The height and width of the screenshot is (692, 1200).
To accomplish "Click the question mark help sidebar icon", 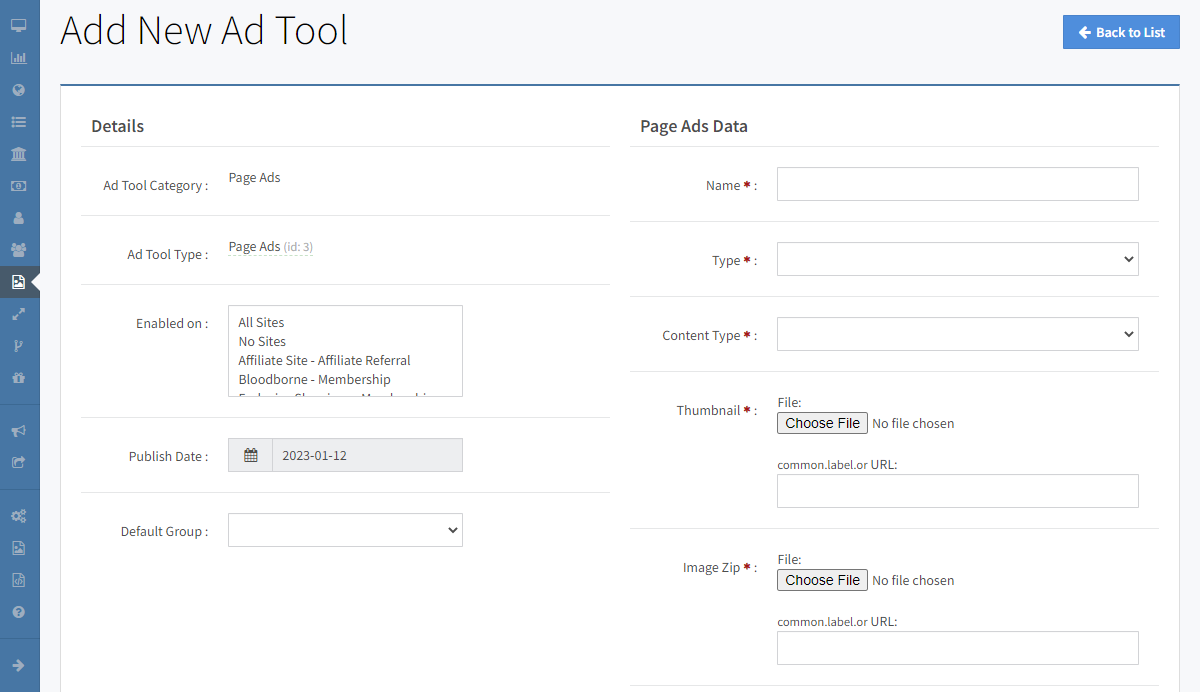I will (x=18, y=612).
